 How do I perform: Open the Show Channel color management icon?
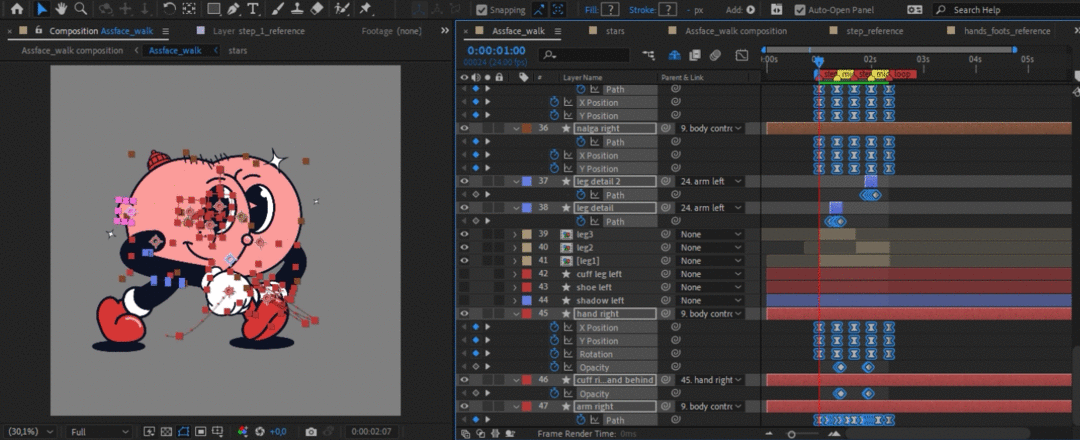pyautogui.click(x=242, y=432)
